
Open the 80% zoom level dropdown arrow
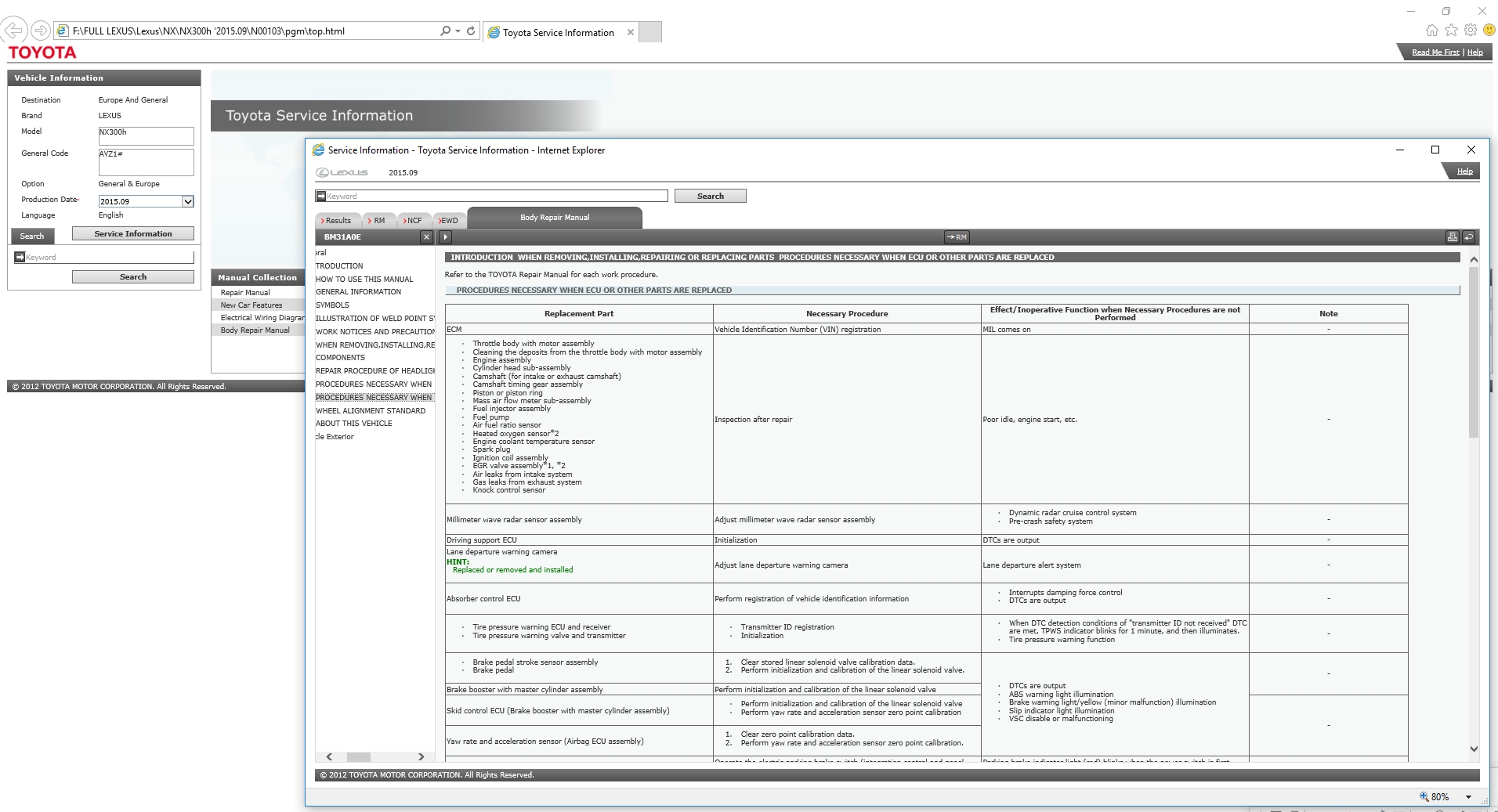1468,797
